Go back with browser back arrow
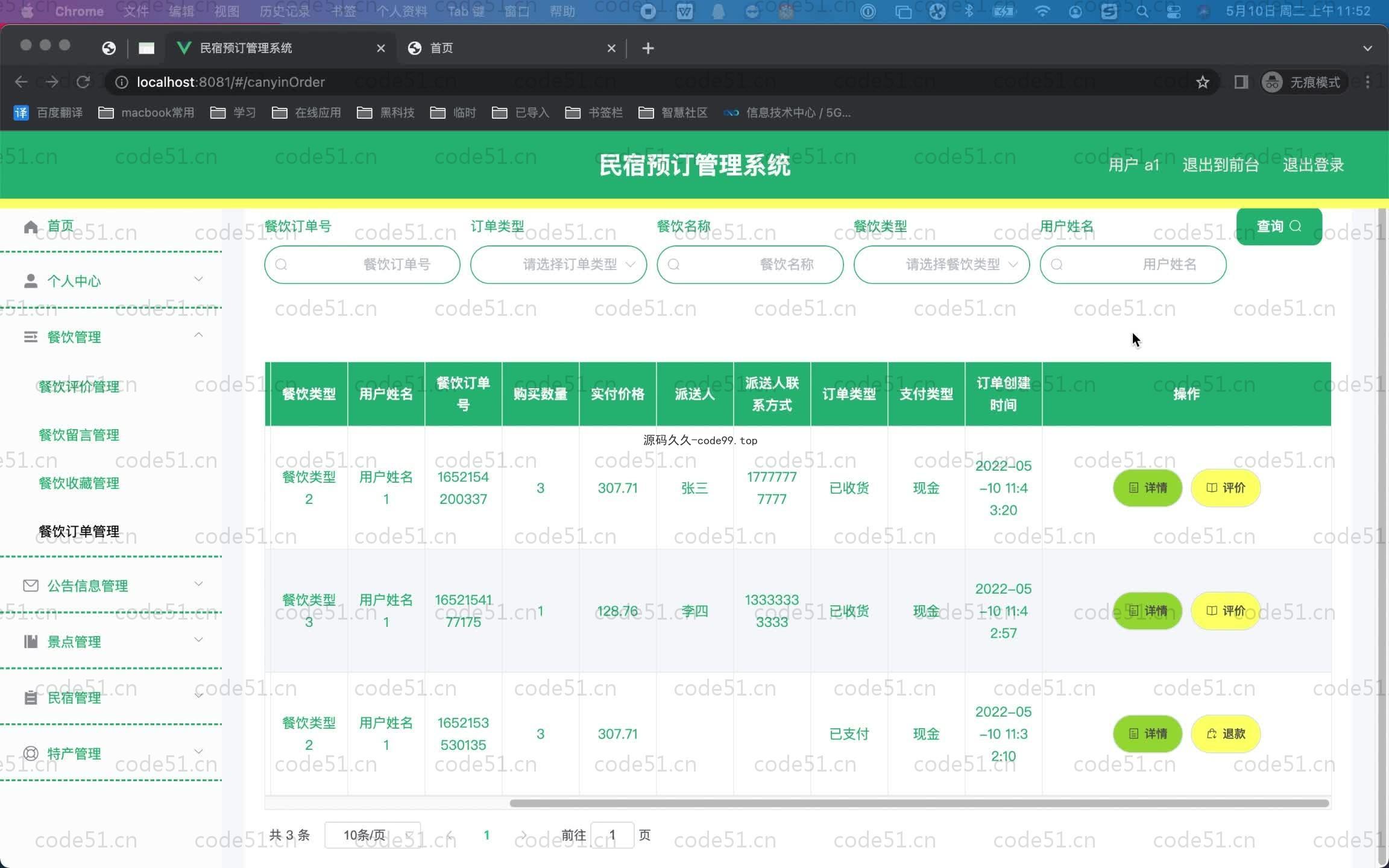 click(21, 82)
